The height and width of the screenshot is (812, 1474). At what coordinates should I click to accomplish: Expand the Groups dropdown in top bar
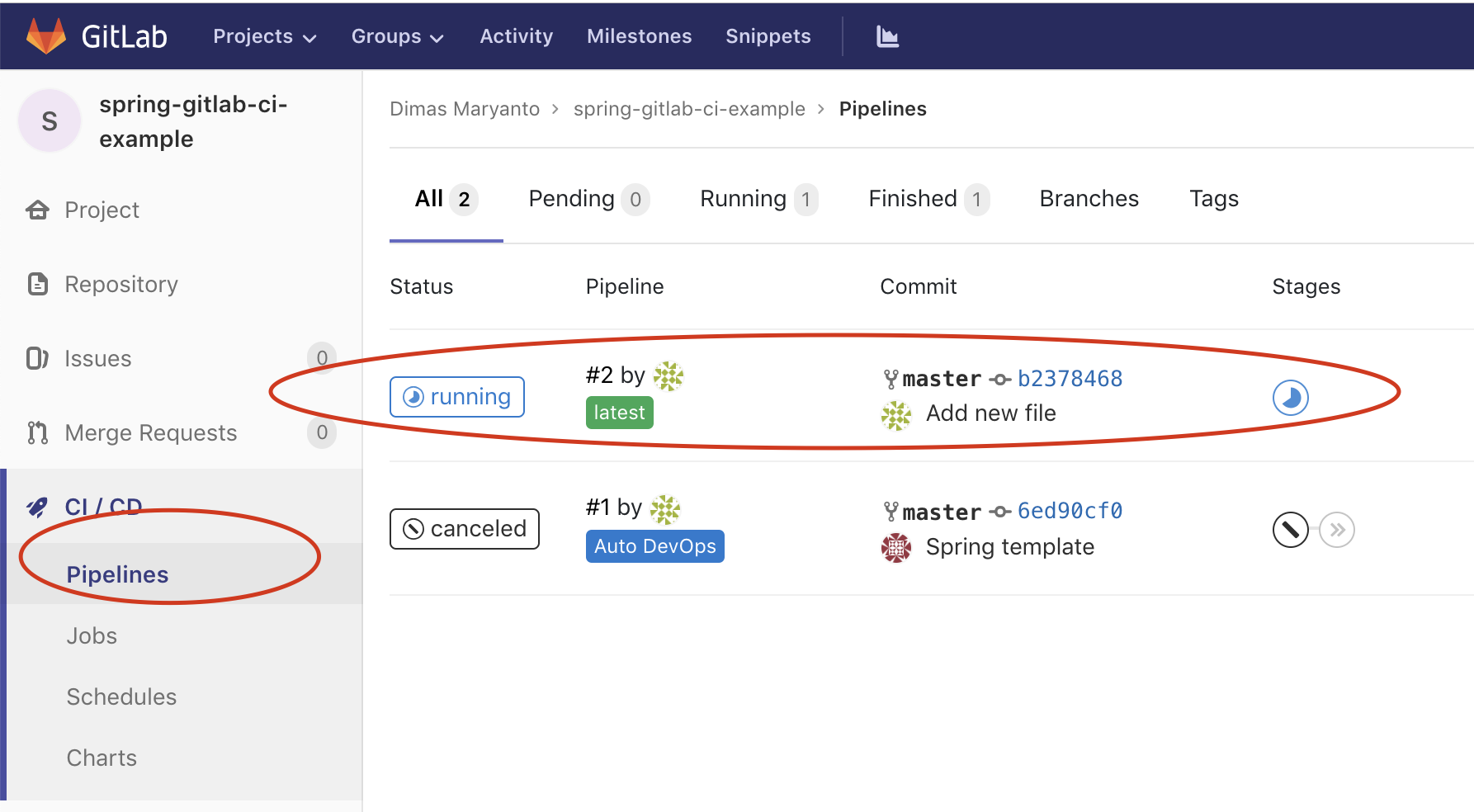click(398, 36)
